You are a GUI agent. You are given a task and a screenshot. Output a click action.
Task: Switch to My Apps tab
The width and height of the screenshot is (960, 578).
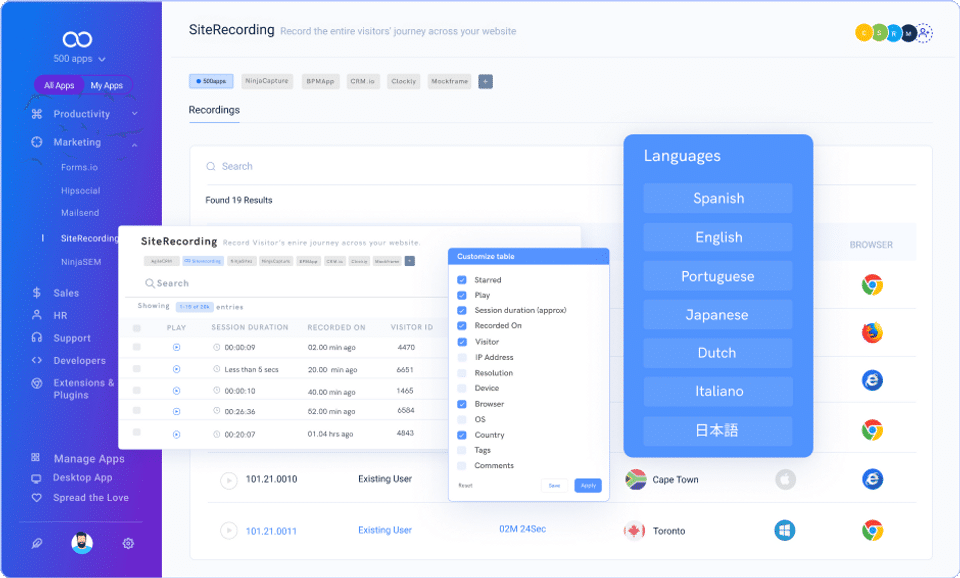coord(107,85)
